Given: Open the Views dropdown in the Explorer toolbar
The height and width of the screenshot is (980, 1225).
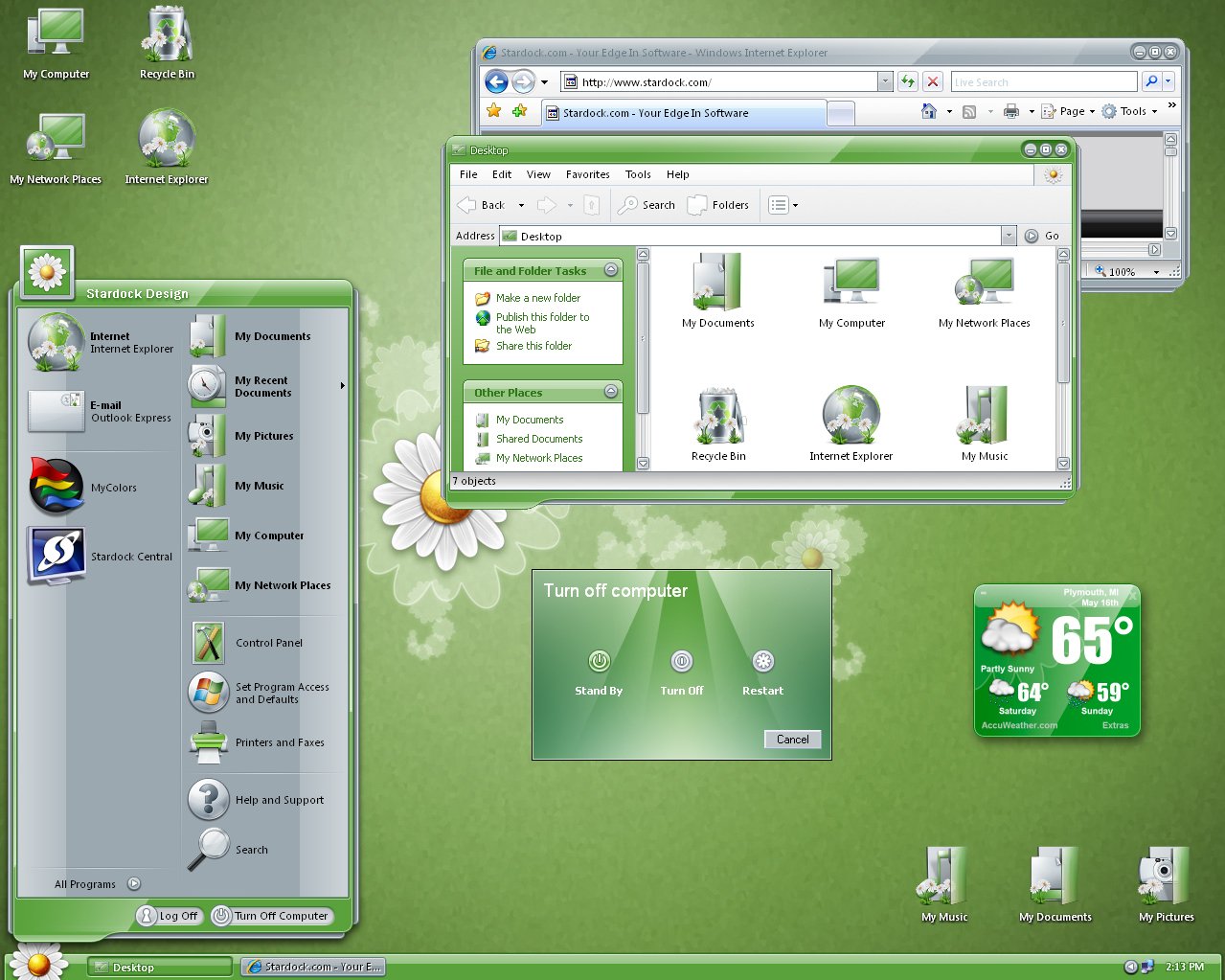Looking at the screenshot, I should click(783, 205).
